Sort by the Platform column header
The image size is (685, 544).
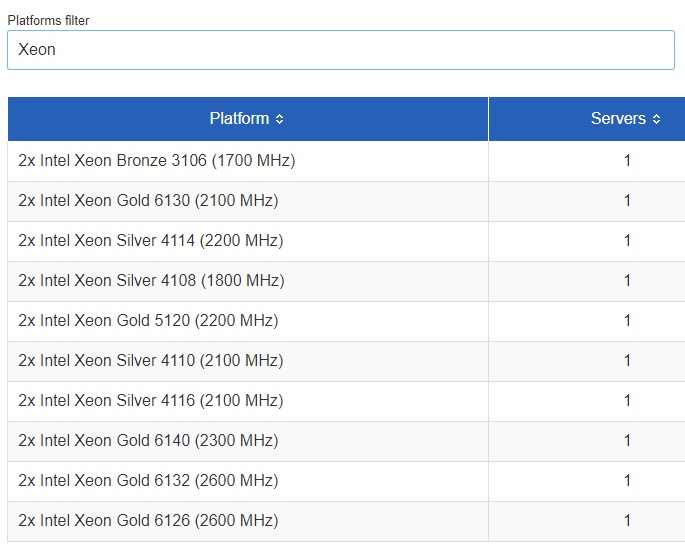[x=240, y=119]
